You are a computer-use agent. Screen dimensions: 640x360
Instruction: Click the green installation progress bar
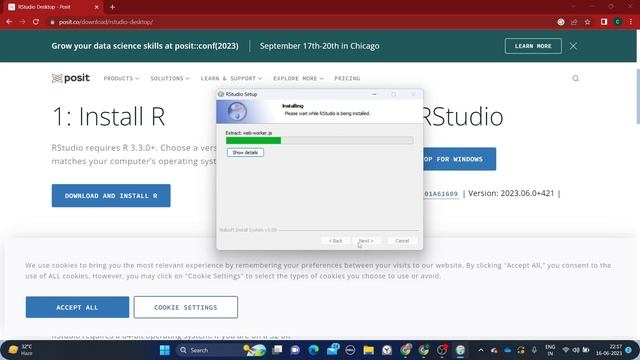click(x=253, y=140)
